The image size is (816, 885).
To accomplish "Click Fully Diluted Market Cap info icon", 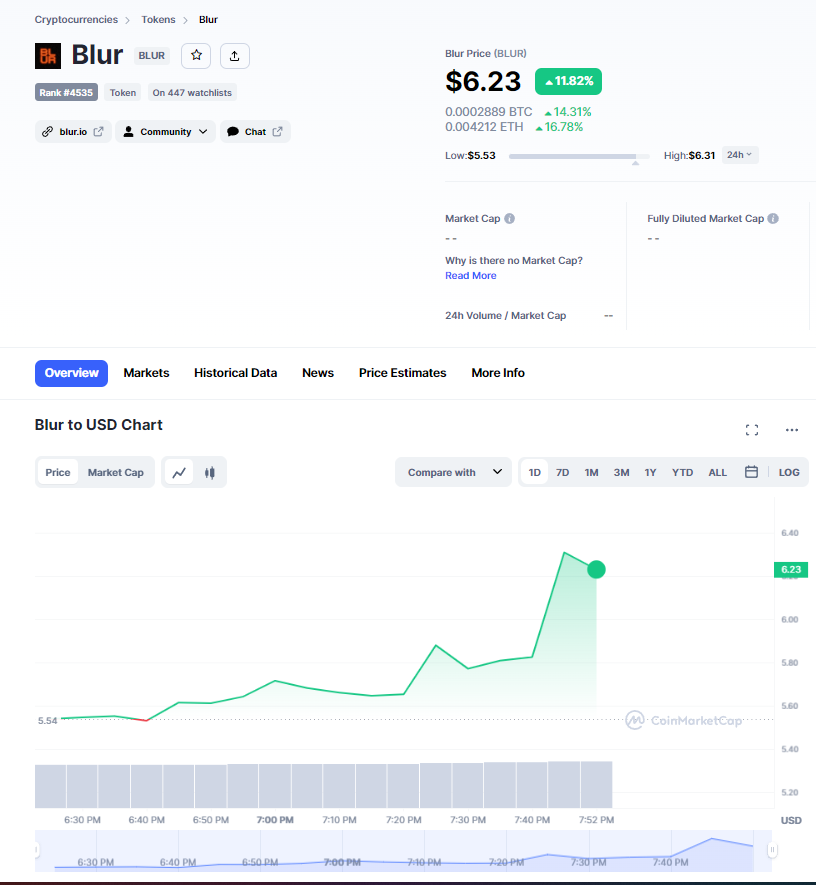I will [773, 219].
